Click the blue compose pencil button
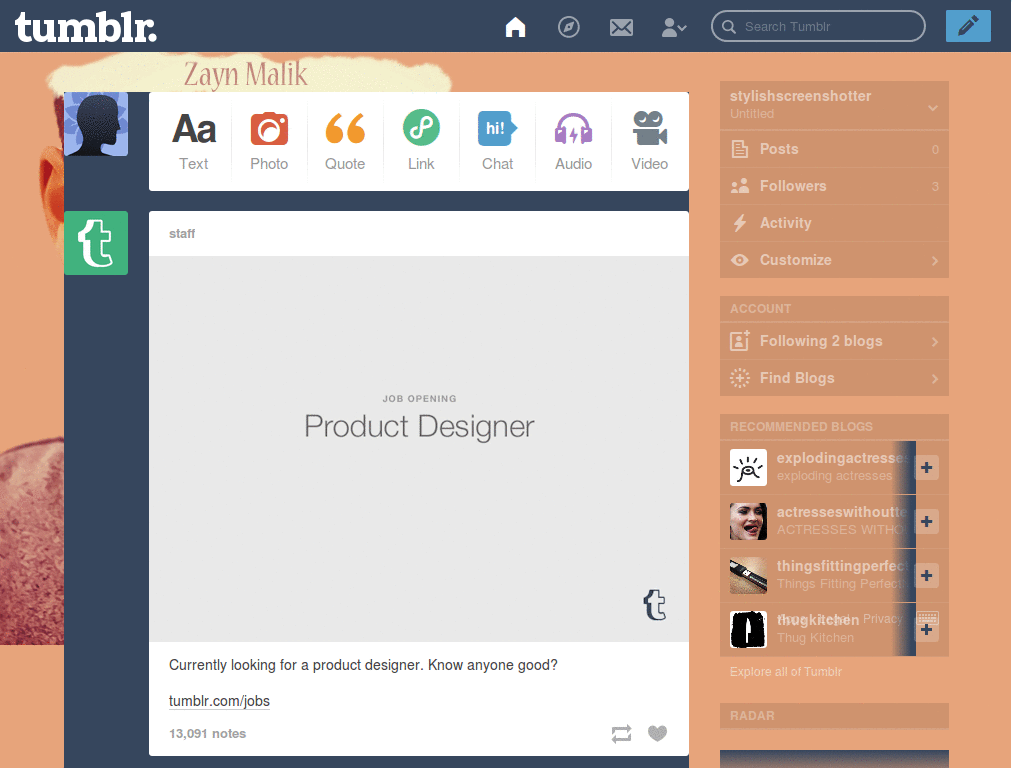The height and width of the screenshot is (768, 1024). click(968, 26)
